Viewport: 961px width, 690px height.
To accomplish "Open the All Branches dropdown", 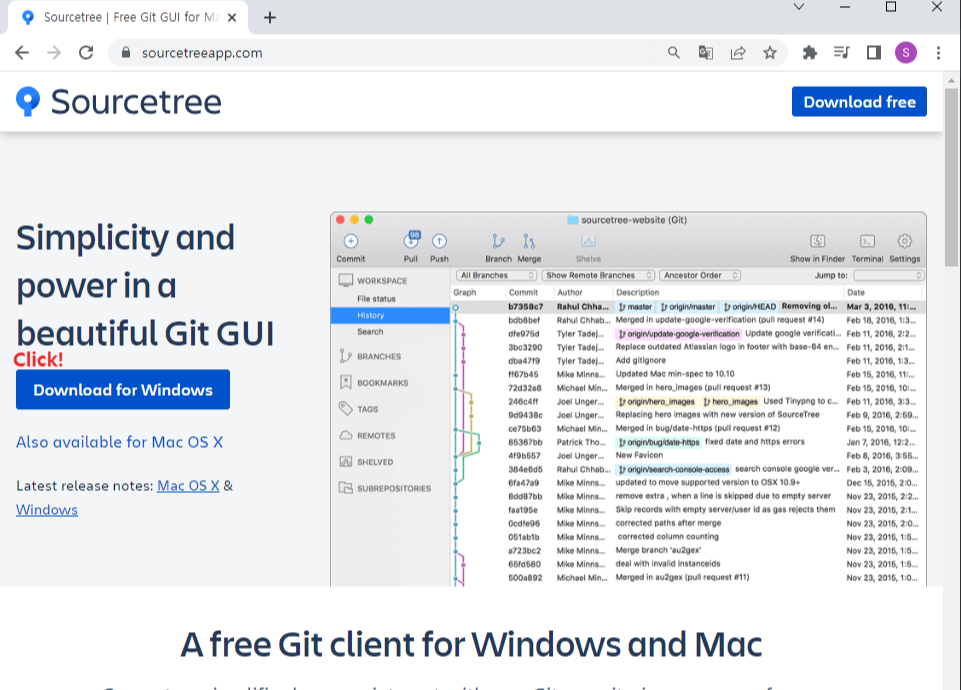I will click(496, 275).
